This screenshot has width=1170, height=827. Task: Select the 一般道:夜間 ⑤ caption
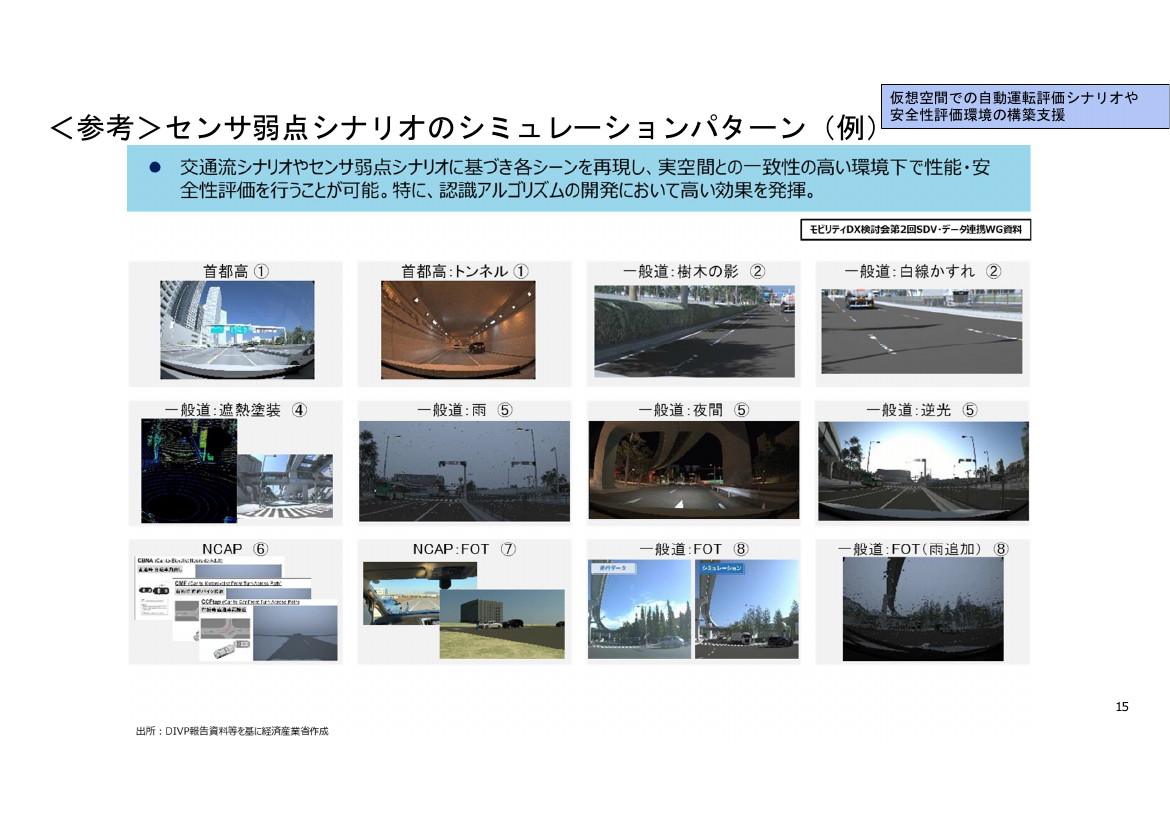[694, 410]
